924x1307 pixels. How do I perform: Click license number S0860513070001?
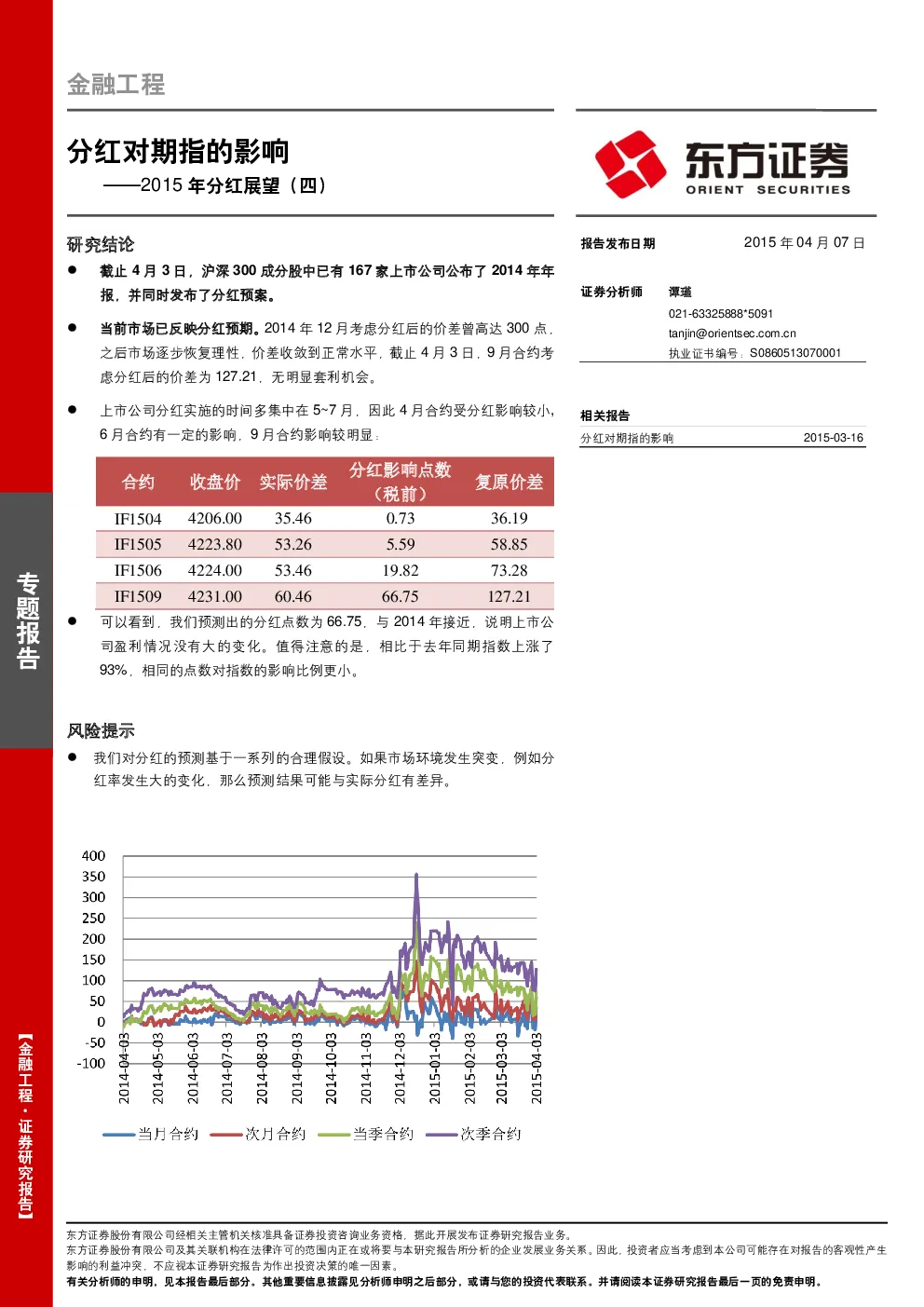tap(795, 353)
